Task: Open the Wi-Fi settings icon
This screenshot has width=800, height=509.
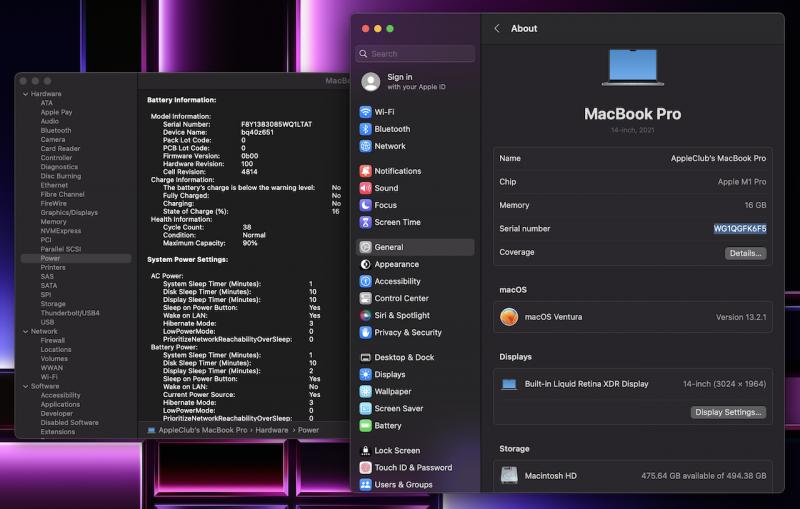Action: (x=365, y=112)
